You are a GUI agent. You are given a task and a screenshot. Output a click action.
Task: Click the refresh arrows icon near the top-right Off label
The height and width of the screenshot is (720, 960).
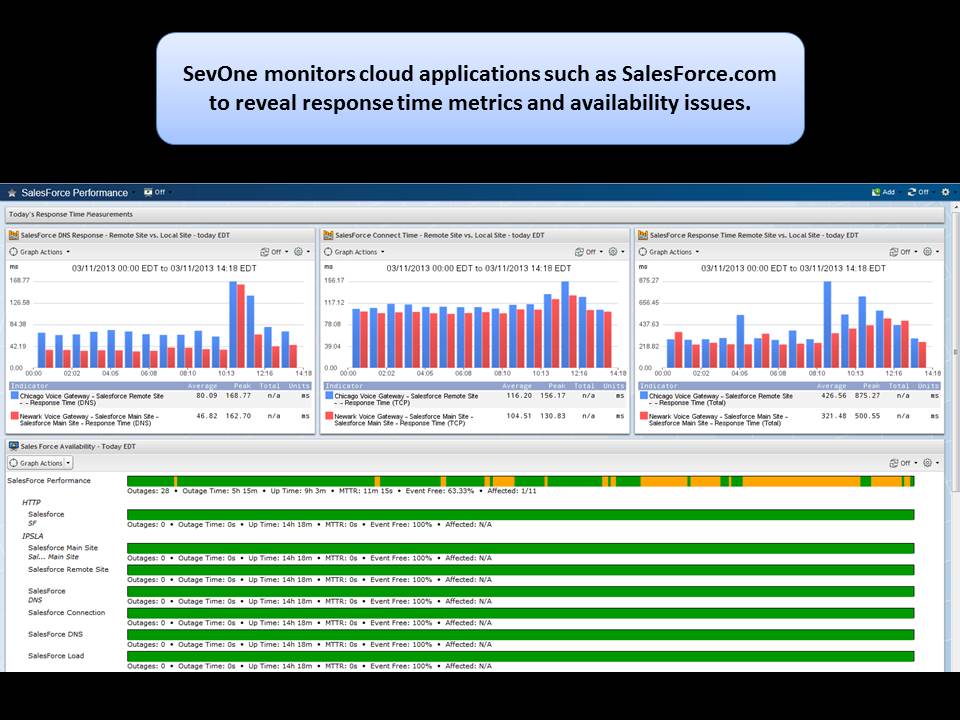point(912,191)
